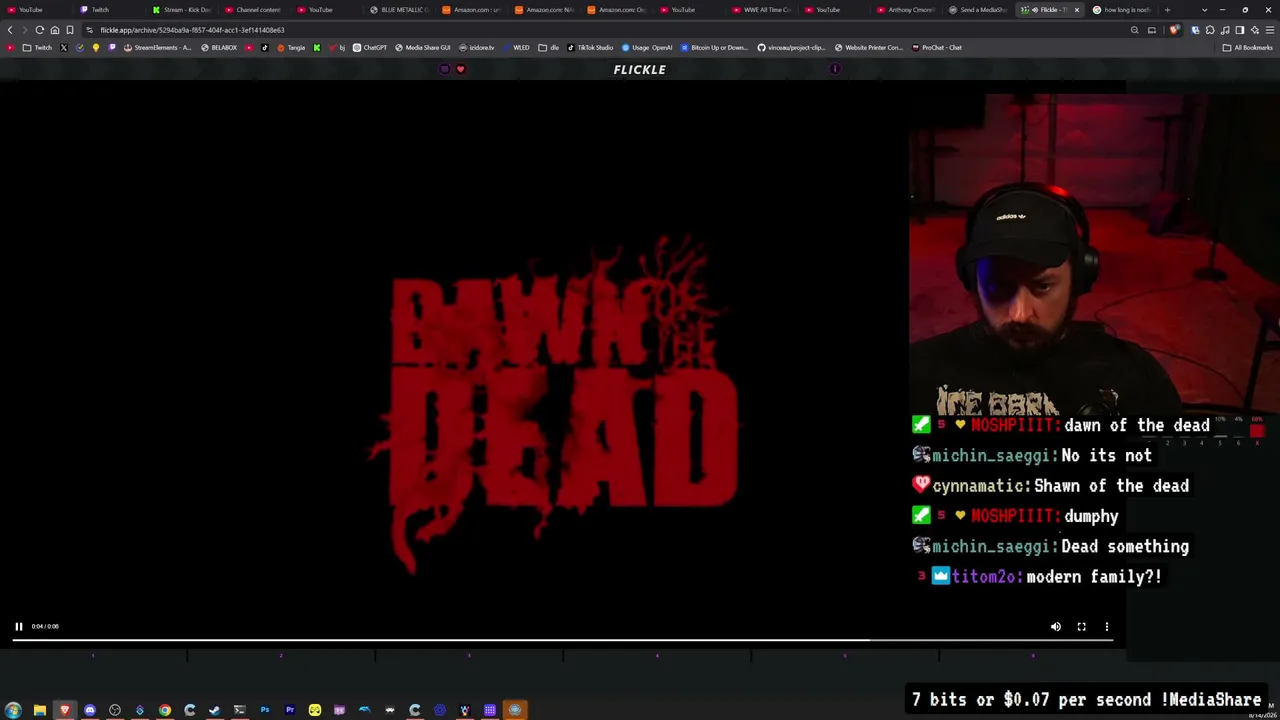
Task: Switch to the Send a MediaShare tab
Action: pyautogui.click(x=979, y=10)
